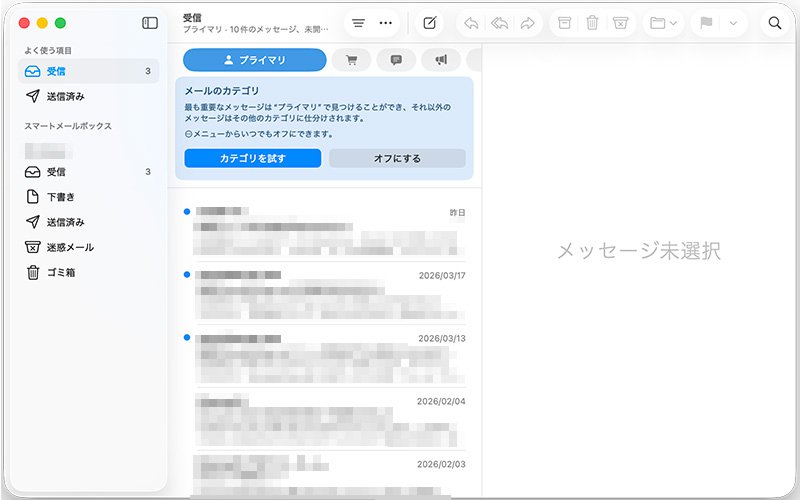Image resolution: width=800 pixels, height=500 pixels.
Task: Open the message dated 2026/02/04
Action: 324,420
